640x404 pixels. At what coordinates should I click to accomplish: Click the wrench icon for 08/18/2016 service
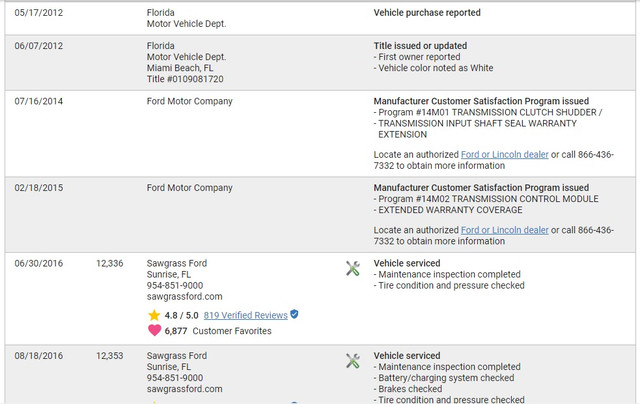pyautogui.click(x=353, y=361)
